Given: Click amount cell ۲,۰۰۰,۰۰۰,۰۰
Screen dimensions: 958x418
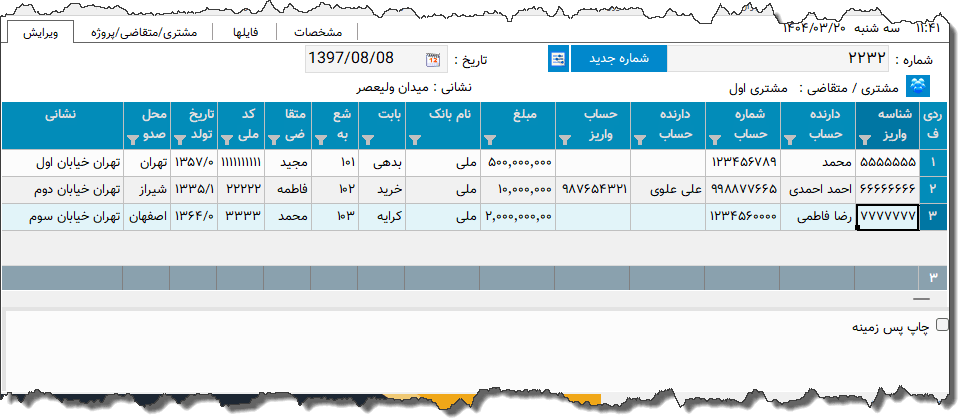Looking at the screenshot, I should 517,216.
